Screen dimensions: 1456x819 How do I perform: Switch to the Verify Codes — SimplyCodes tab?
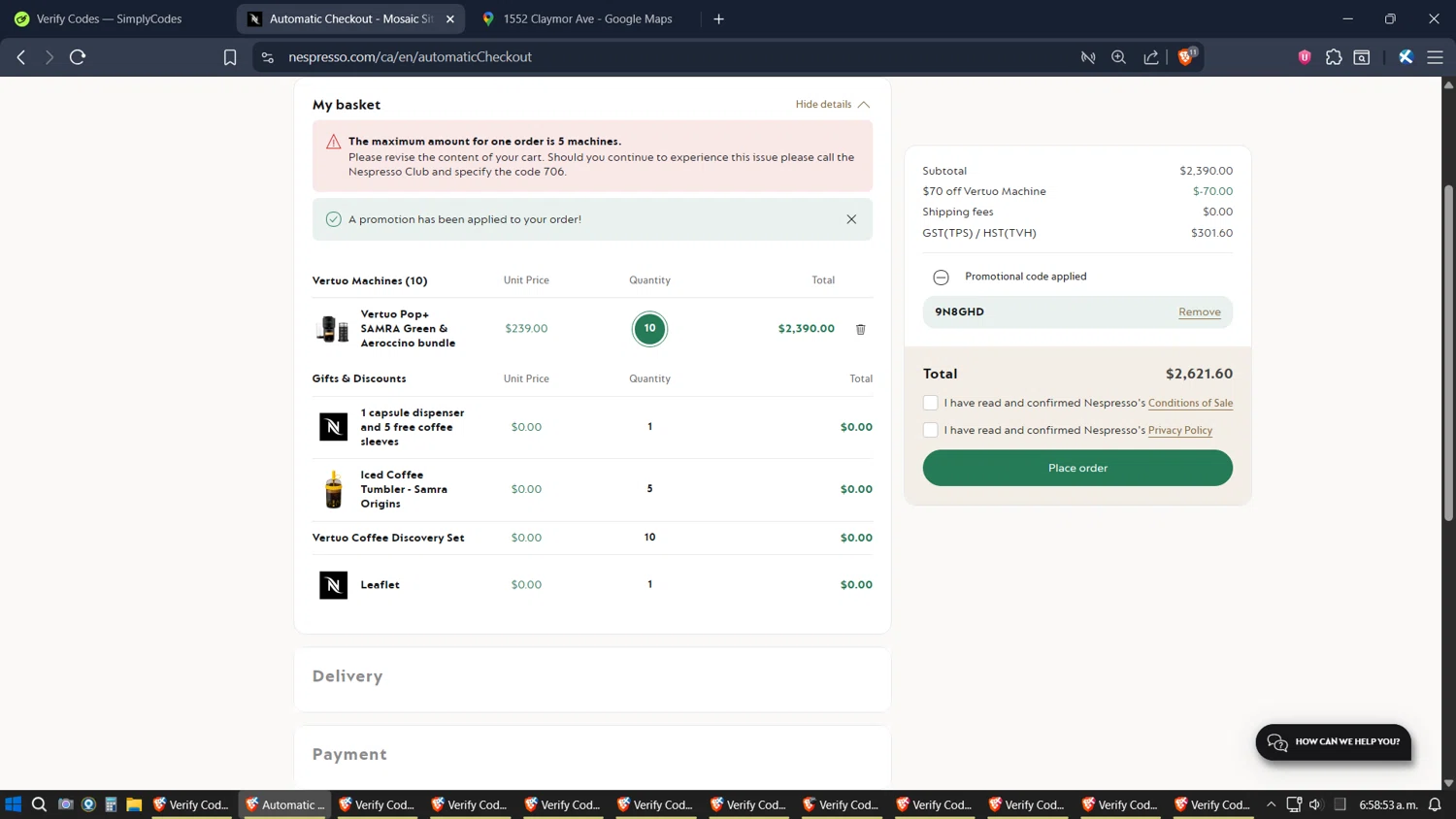click(x=109, y=18)
